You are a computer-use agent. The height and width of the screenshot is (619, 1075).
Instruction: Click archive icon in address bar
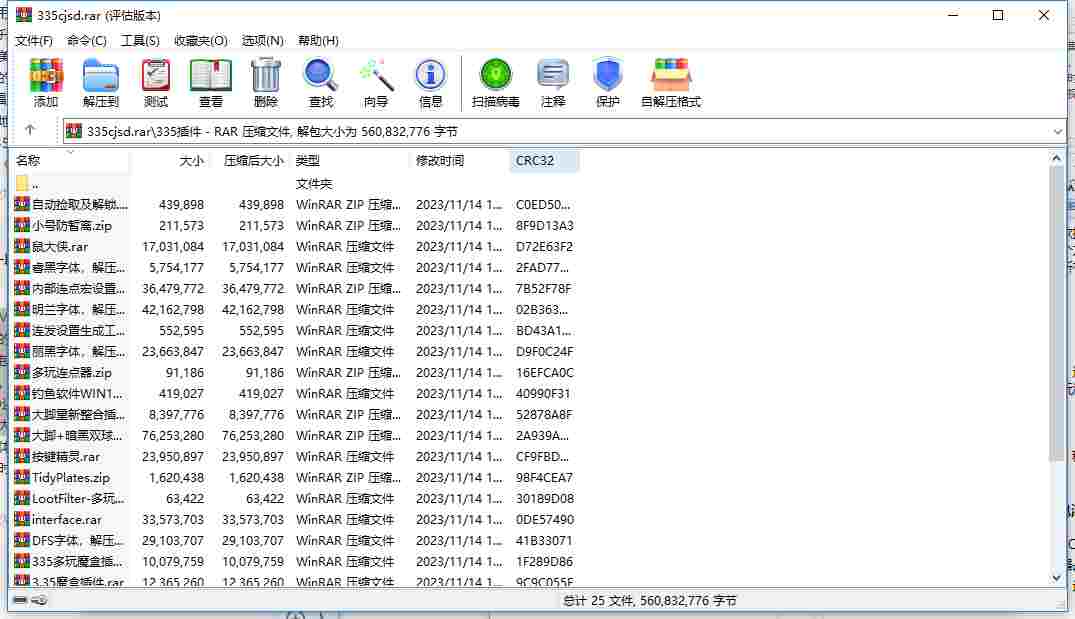pyautogui.click(x=74, y=131)
